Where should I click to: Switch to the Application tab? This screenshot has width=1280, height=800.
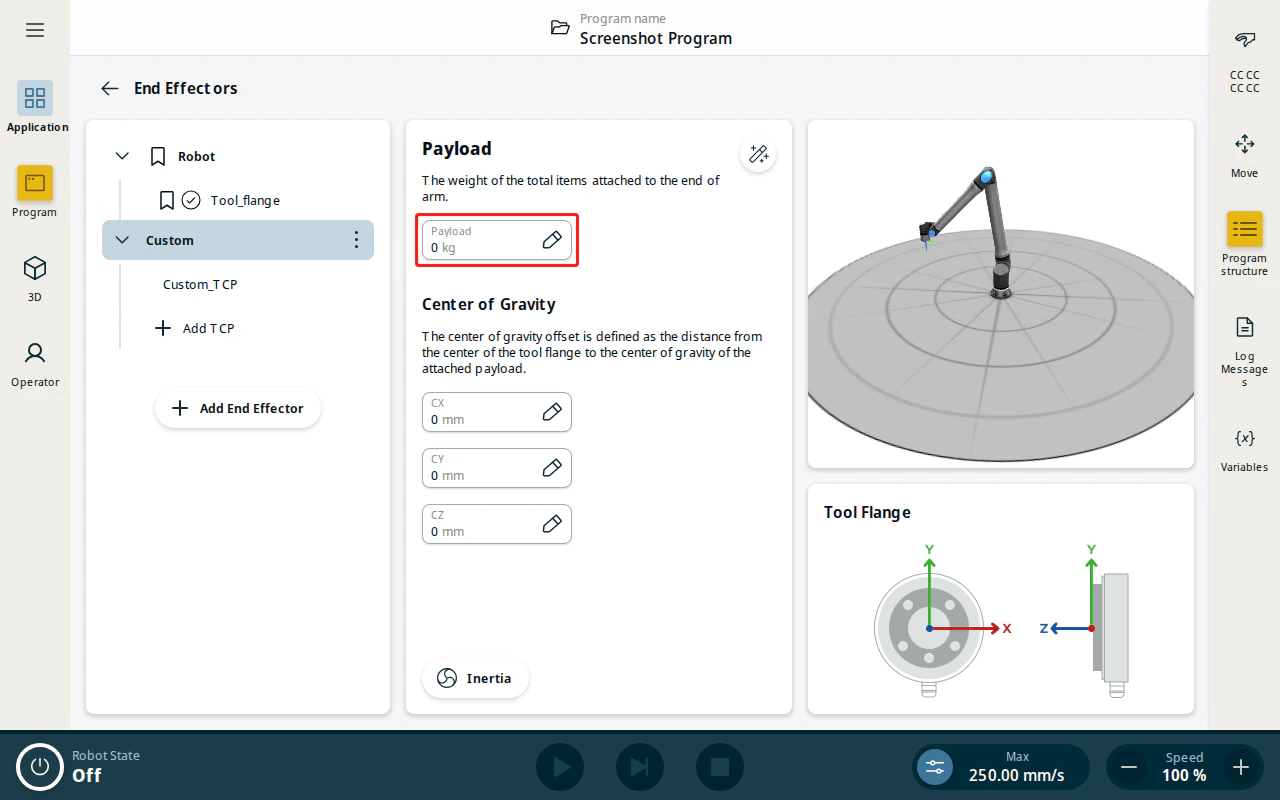35,107
